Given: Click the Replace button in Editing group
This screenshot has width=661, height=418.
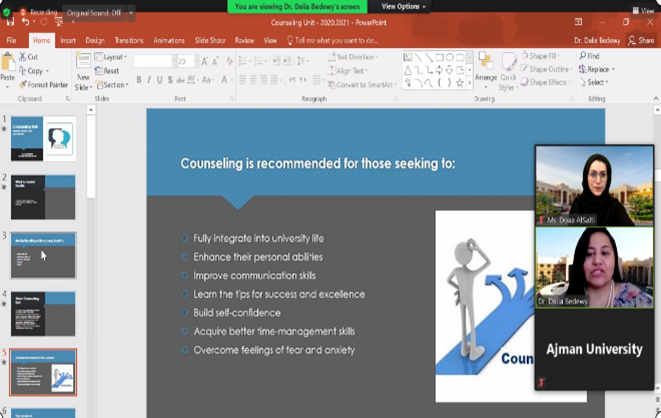Looking at the screenshot, I should (x=596, y=70).
